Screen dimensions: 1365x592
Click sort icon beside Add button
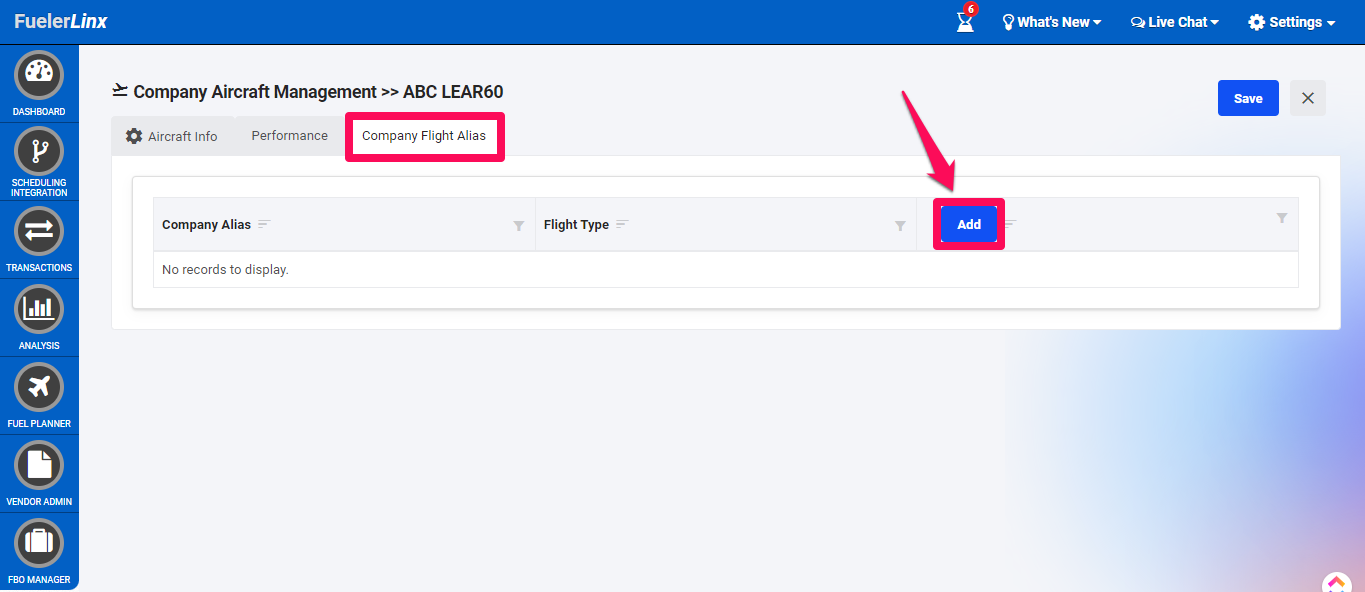[x=1011, y=223]
